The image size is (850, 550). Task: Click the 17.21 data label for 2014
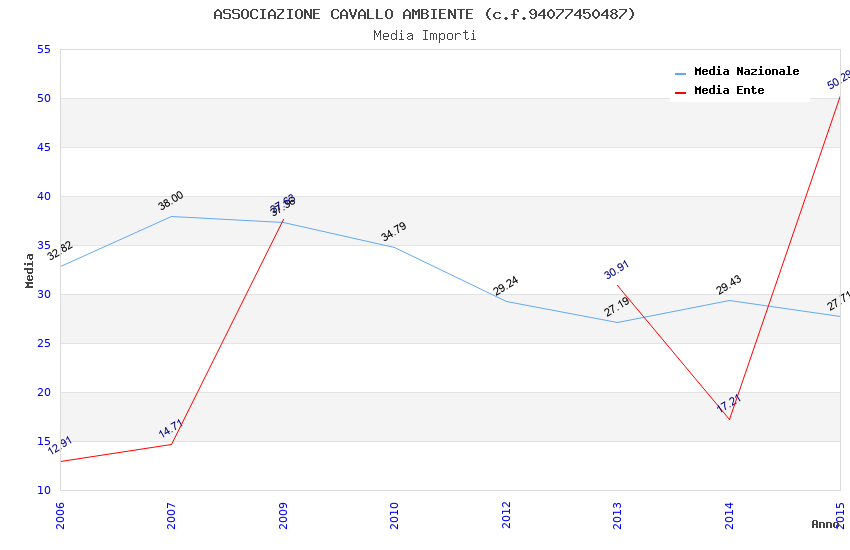pyautogui.click(x=729, y=404)
